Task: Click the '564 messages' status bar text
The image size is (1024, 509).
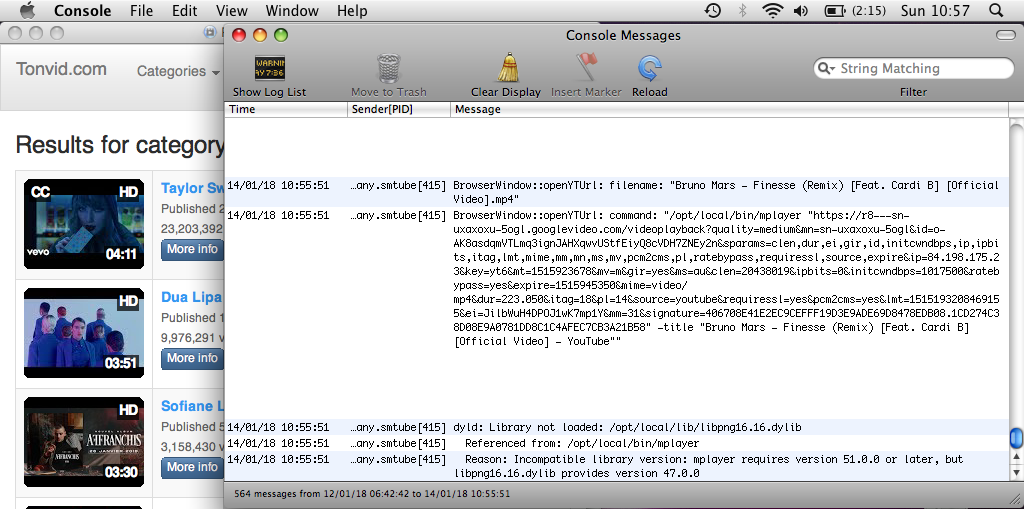Action: click(x=372, y=494)
